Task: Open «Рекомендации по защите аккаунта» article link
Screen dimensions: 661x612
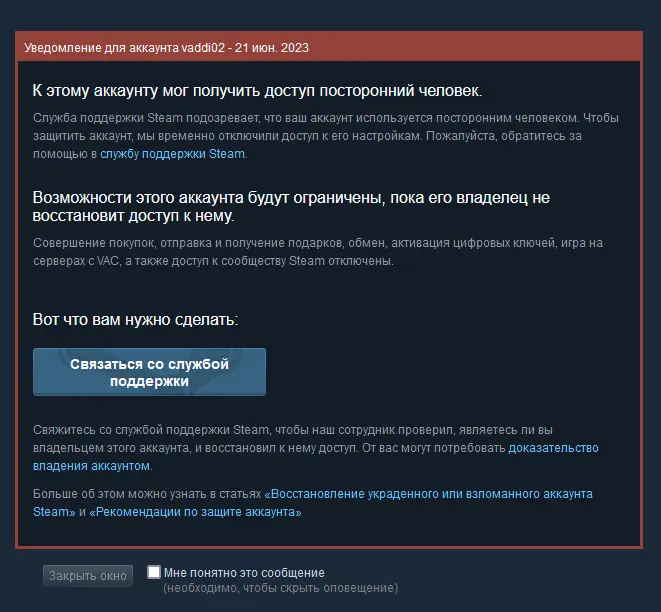Action: (195, 512)
